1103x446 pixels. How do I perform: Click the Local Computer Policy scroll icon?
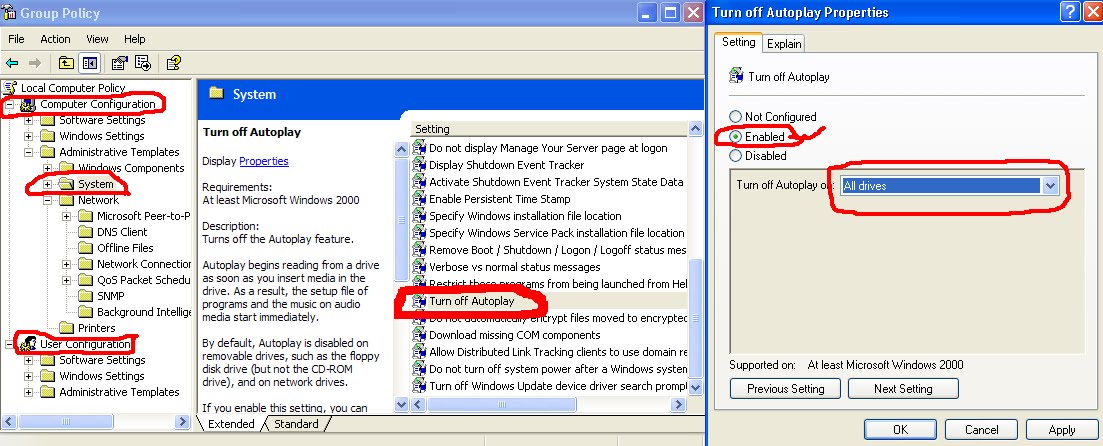pyautogui.click(x=10, y=88)
